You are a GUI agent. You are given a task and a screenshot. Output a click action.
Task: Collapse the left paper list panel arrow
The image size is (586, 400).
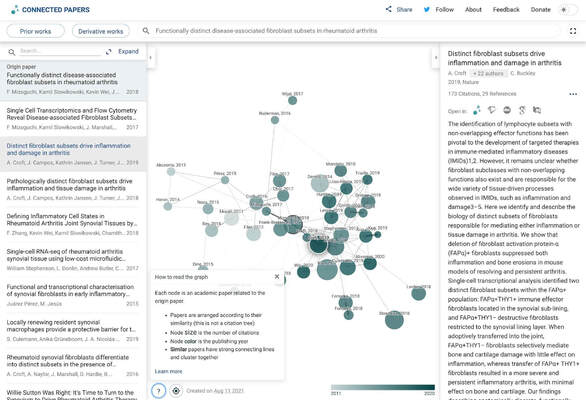(x=151, y=58)
